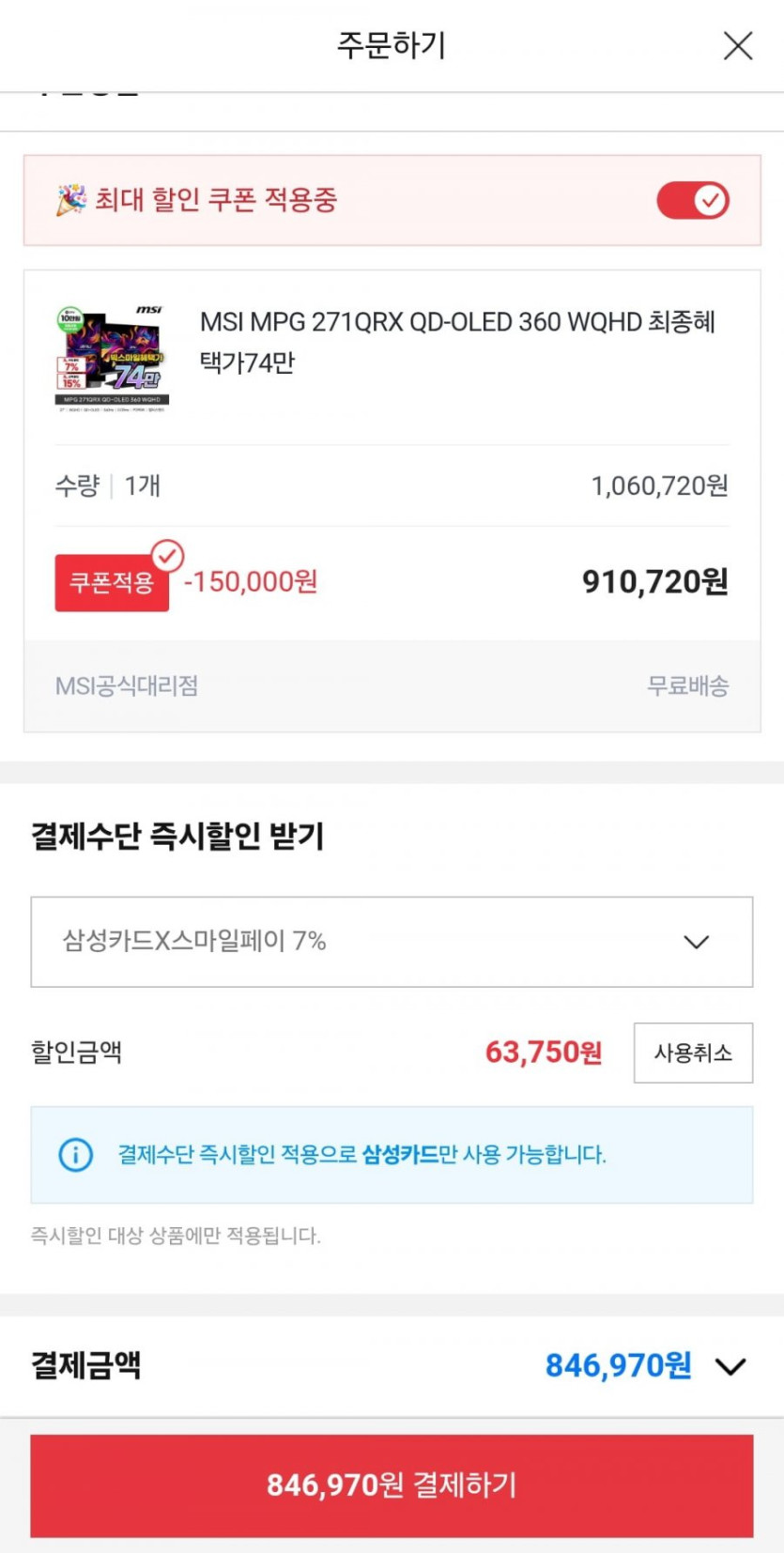Tap the 결제수단 즉시할인 받기 heading
Viewport: 784px width, 1553px height.
coord(177,836)
